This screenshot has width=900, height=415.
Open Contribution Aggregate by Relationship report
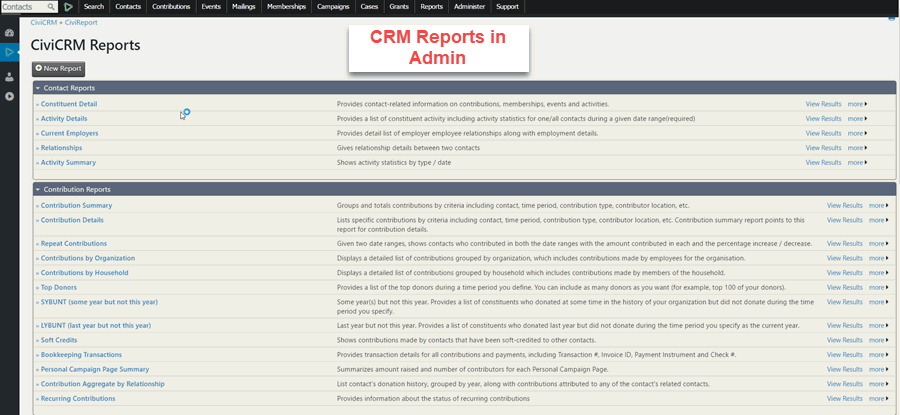coord(103,384)
